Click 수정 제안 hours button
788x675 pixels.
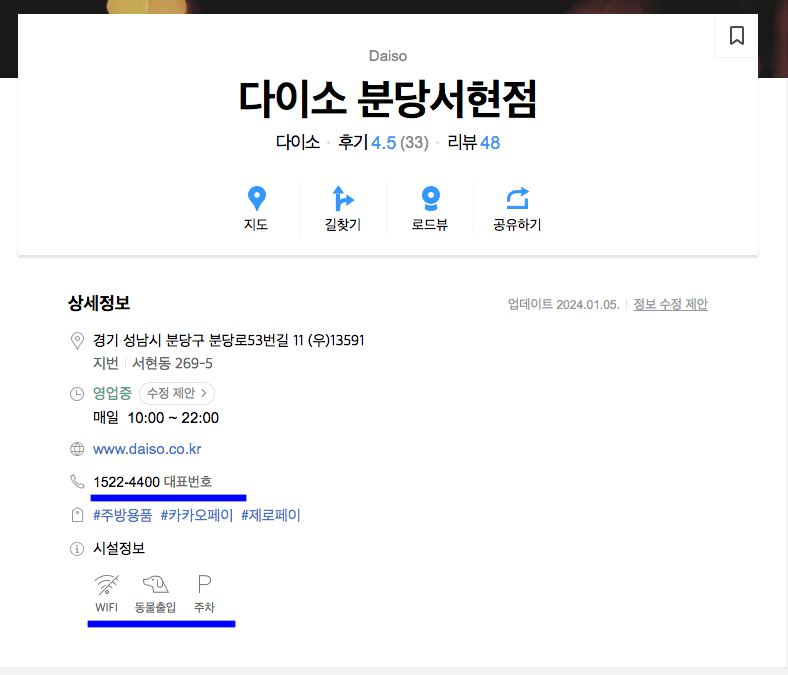(x=177, y=393)
